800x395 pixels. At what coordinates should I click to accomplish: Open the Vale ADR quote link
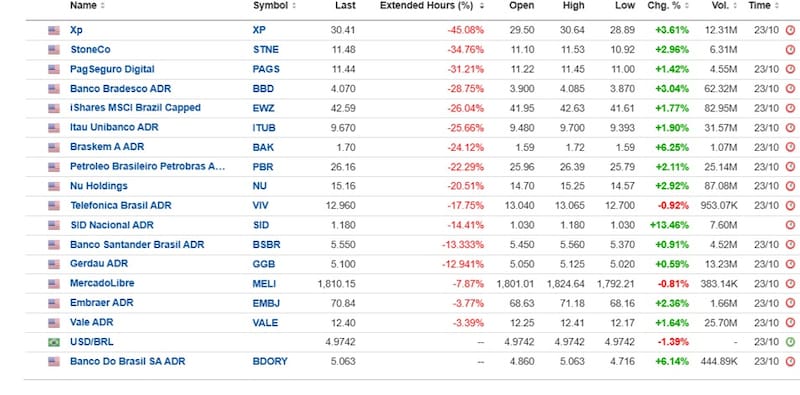[92, 323]
